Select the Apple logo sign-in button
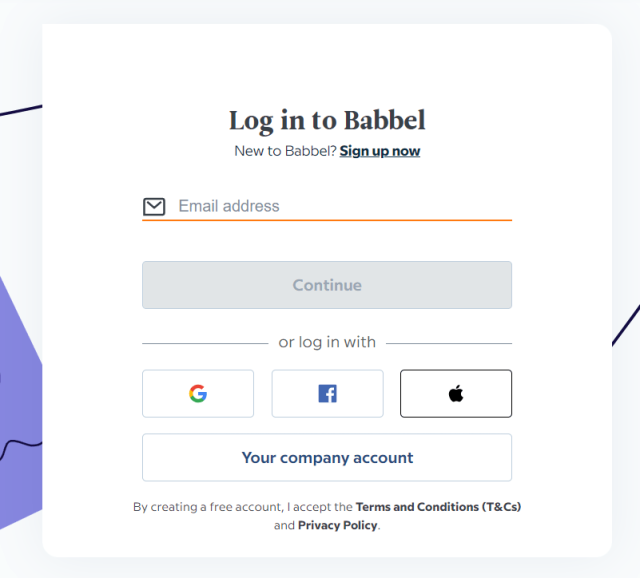This screenshot has width=640, height=578. pos(456,393)
